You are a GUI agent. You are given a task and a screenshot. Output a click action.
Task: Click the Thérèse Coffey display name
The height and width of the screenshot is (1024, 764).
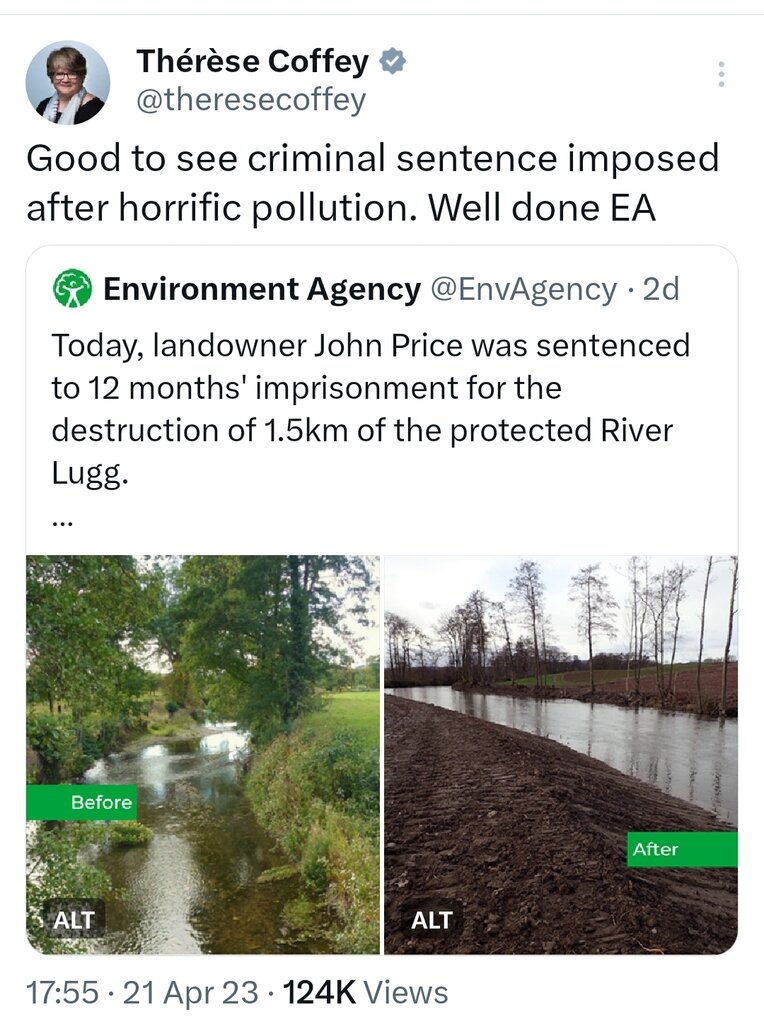pos(253,62)
